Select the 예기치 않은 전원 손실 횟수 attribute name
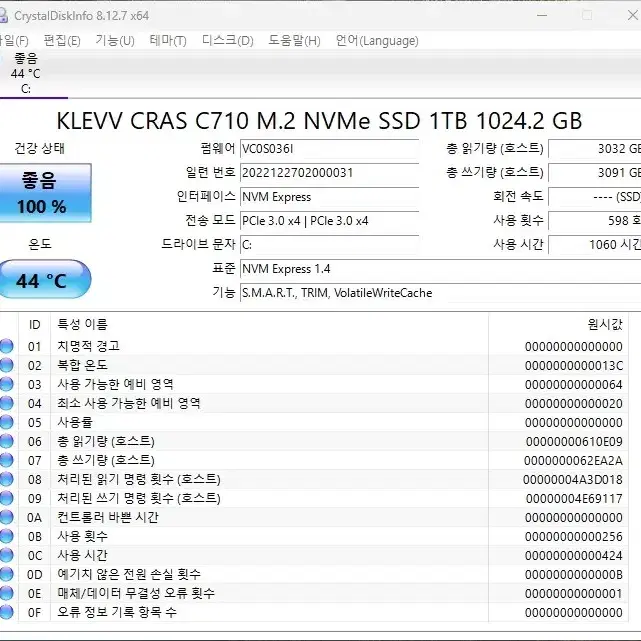641x641 pixels. click(129, 574)
